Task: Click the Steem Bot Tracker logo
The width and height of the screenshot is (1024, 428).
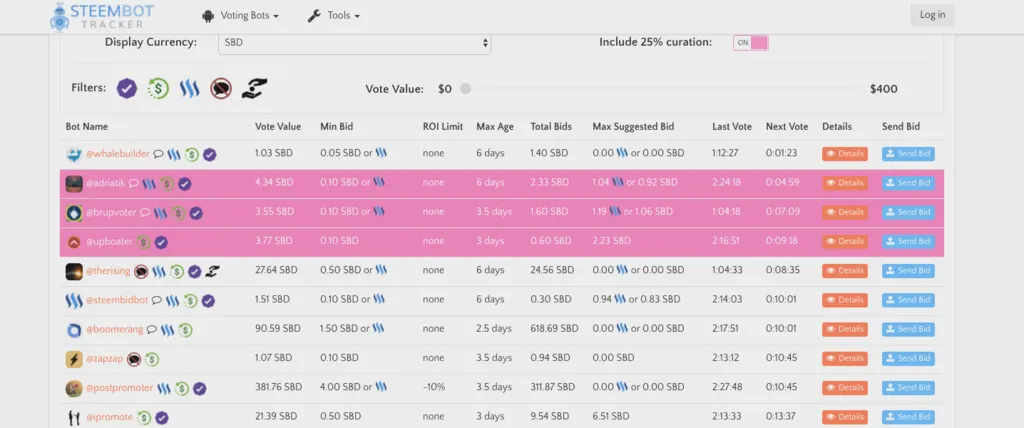Action: (103, 16)
